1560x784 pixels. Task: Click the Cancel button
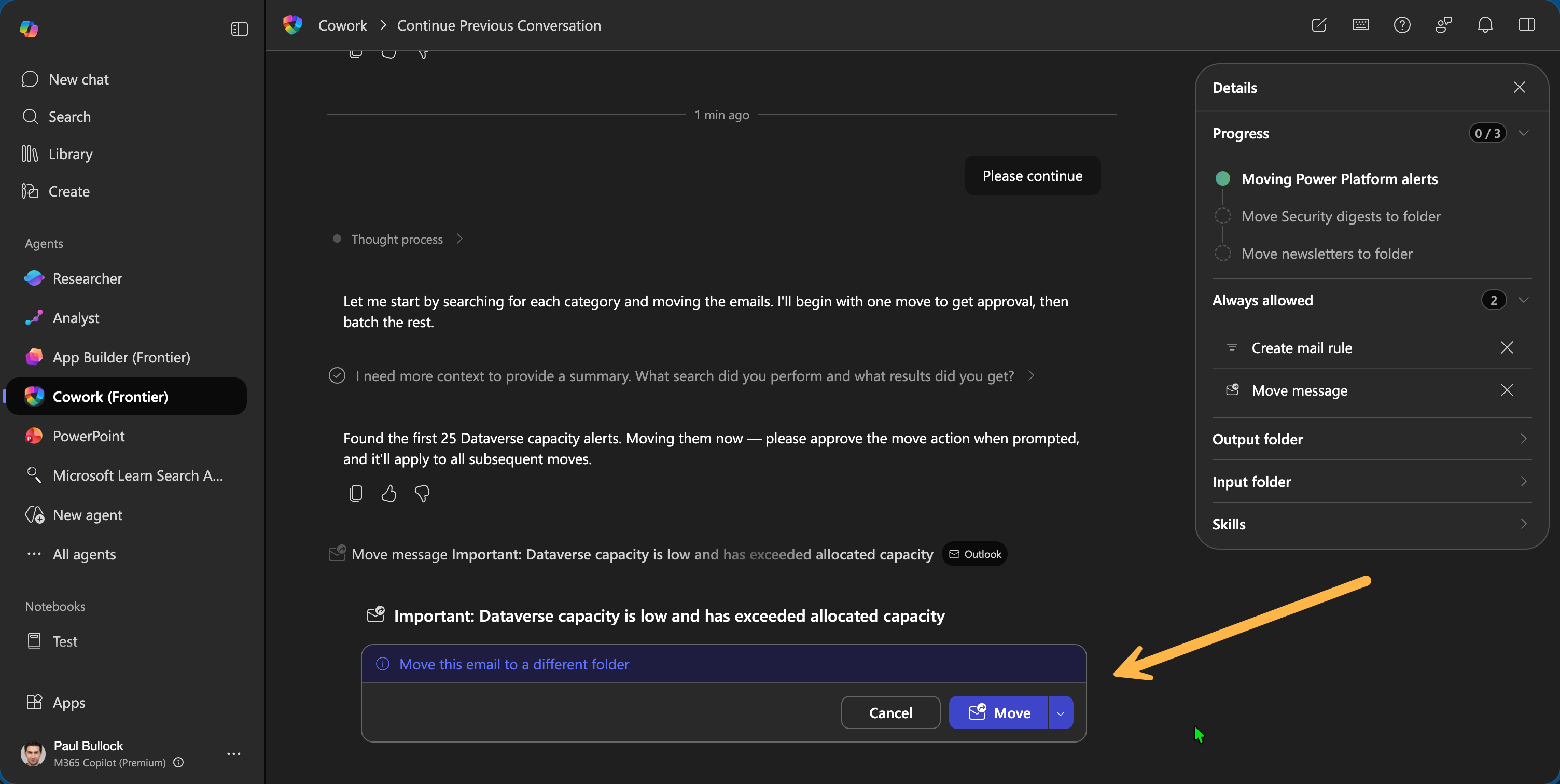pyautogui.click(x=890, y=712)
